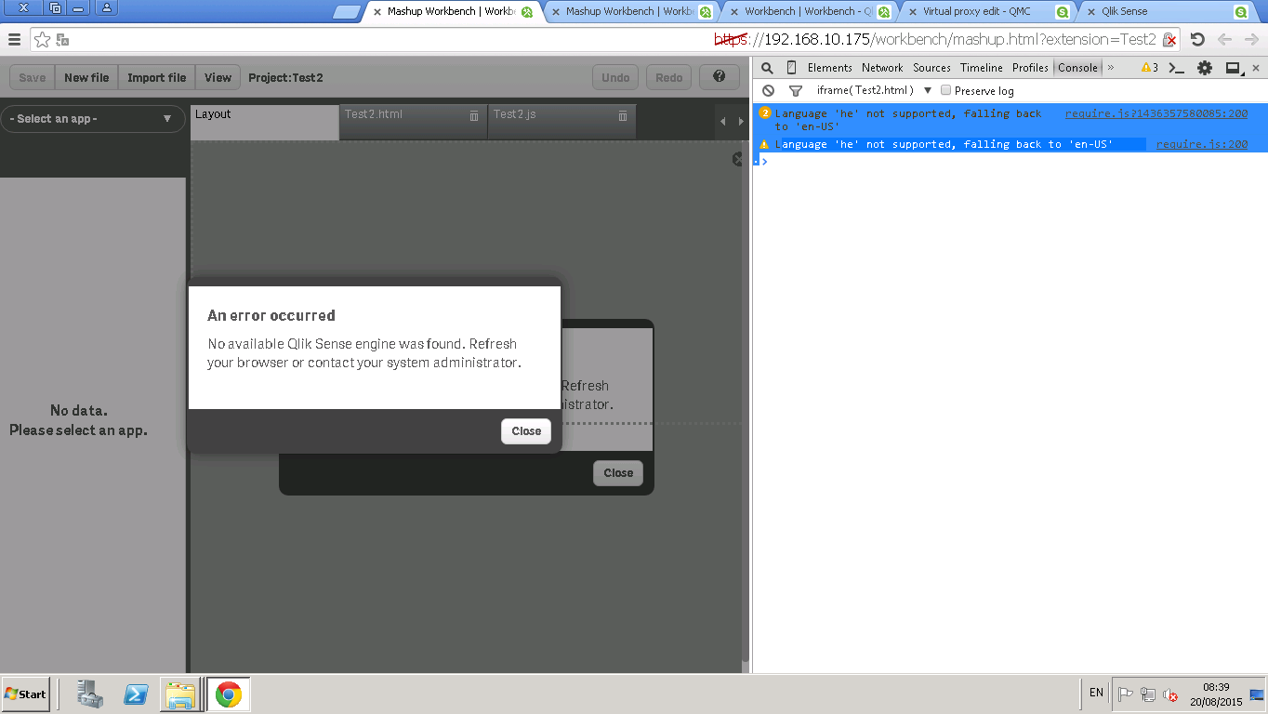Click the Redo button
Viewport: 1268px width, 714px height.
click(669, 77)
